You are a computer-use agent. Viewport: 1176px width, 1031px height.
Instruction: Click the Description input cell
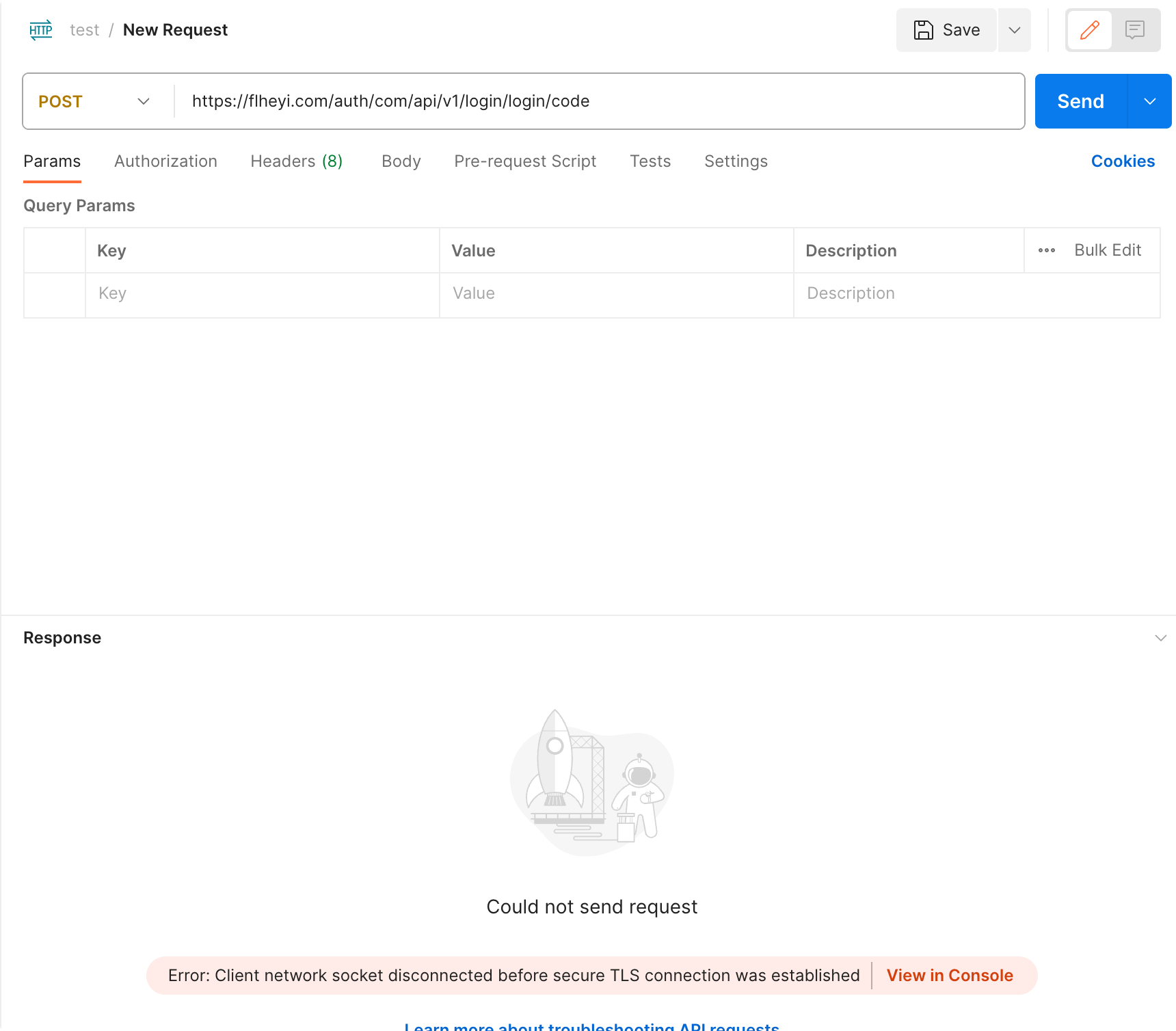pos(977,295)
